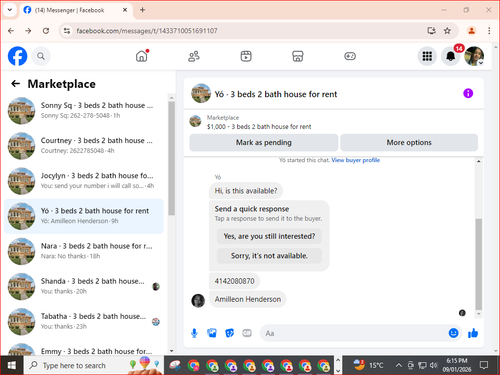
Task: Open the Facebook logo home link
Action: [17, 56]
